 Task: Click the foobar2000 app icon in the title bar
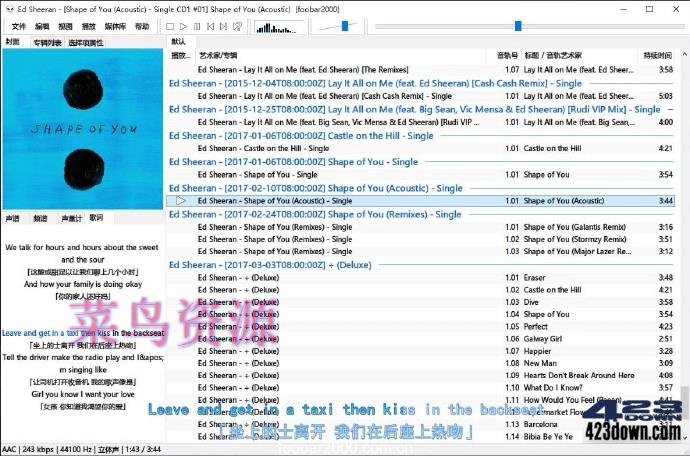(9, 9)
